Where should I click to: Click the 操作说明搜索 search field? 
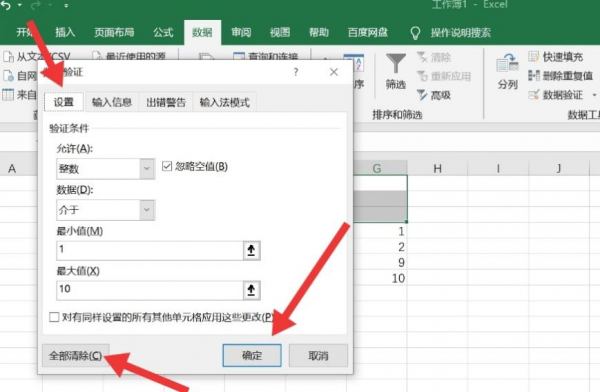461,33
